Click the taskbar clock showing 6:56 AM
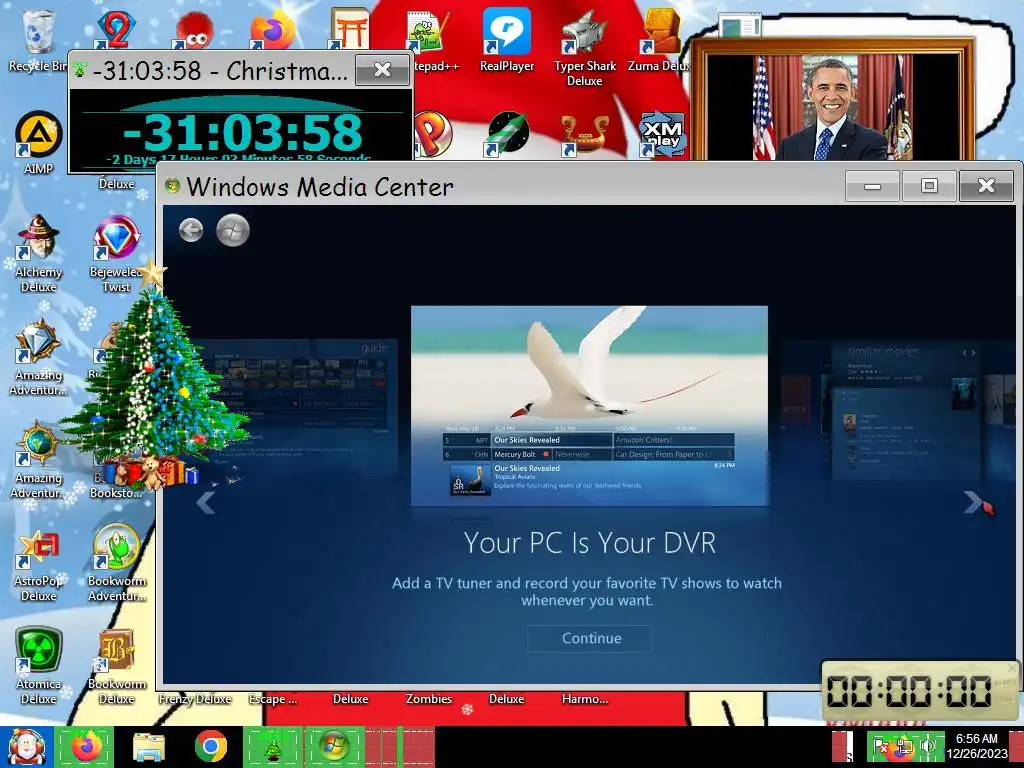This screenshot has height=768, width=1024. (978, 746)
